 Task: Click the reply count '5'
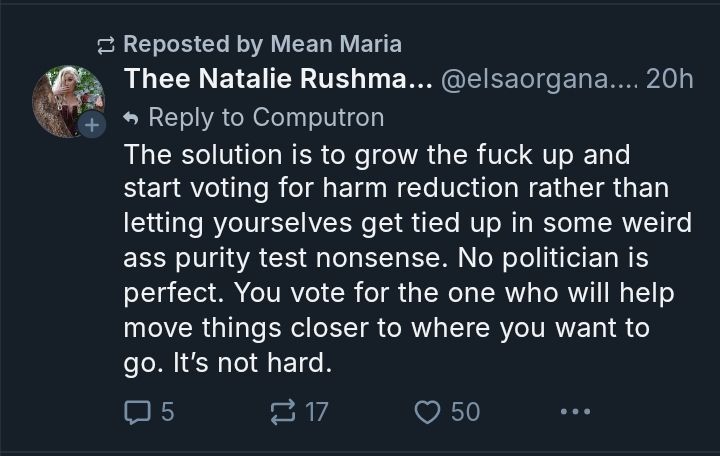pos(167,411)
